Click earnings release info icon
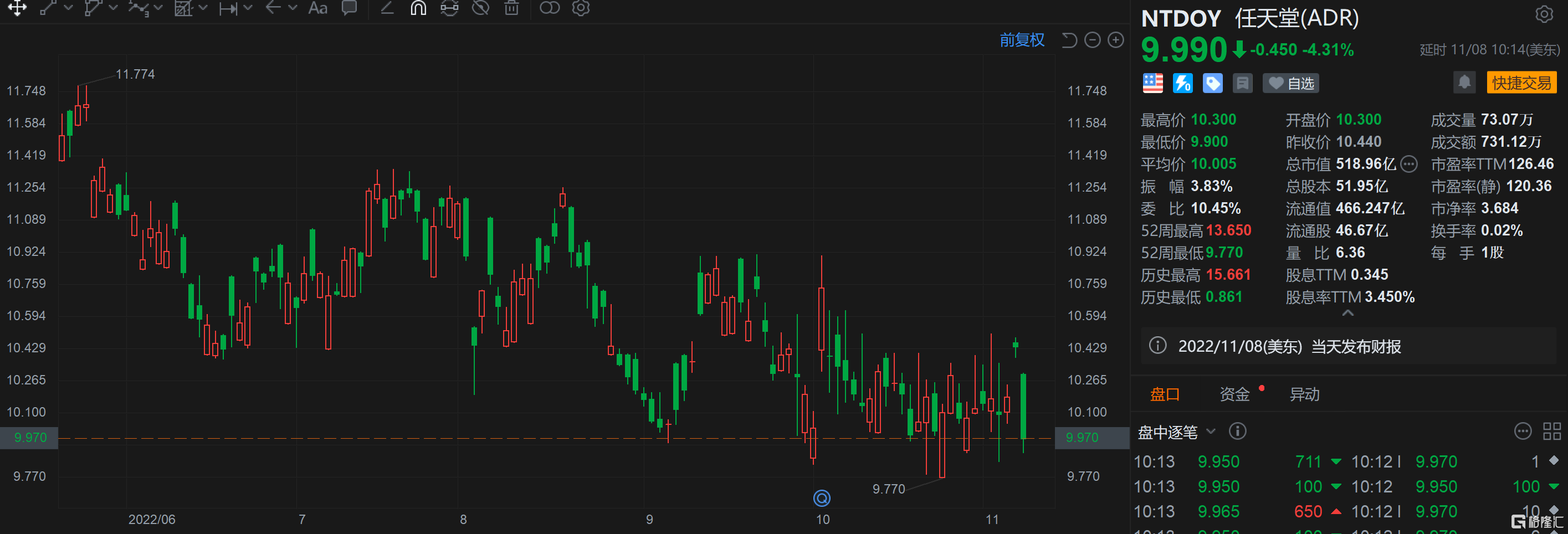The image size is (1568, 534). click(x=1157, y=346)
